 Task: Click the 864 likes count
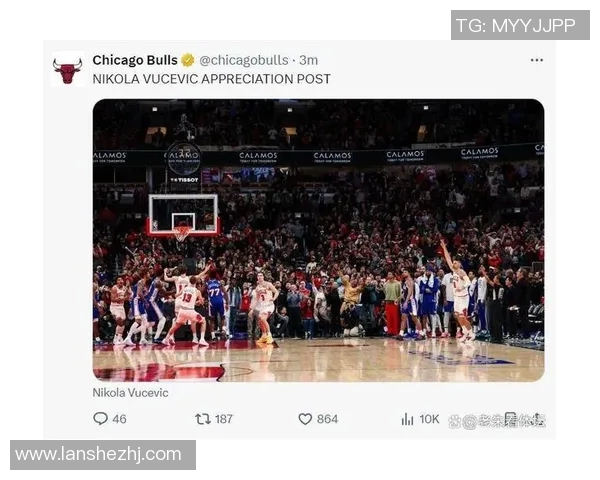(x=327, y=419)
